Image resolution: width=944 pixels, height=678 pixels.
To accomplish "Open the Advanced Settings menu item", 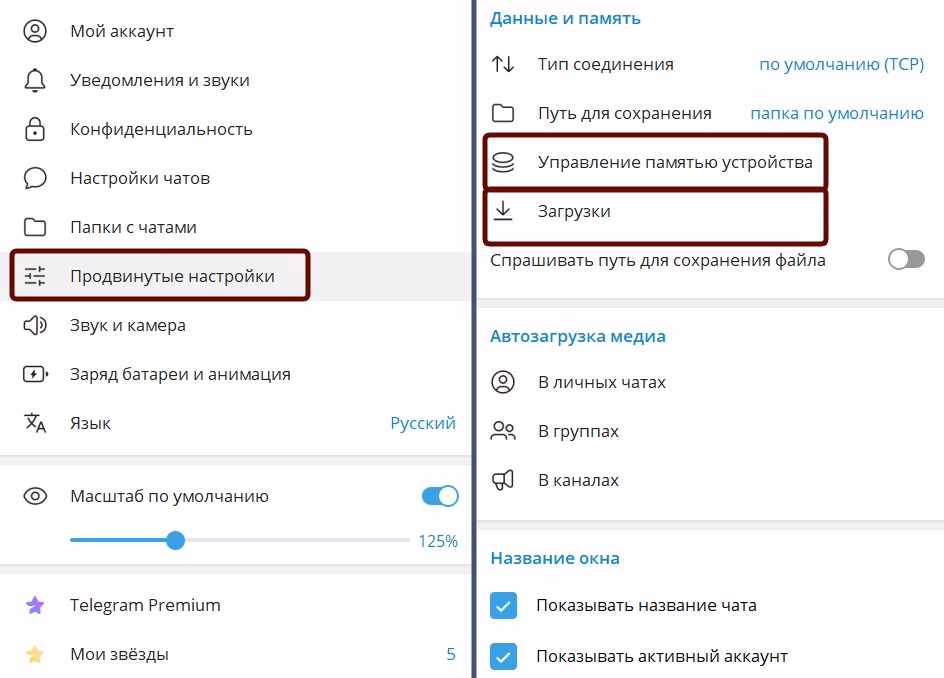I will pyautogui.click(x=172, y=276).
